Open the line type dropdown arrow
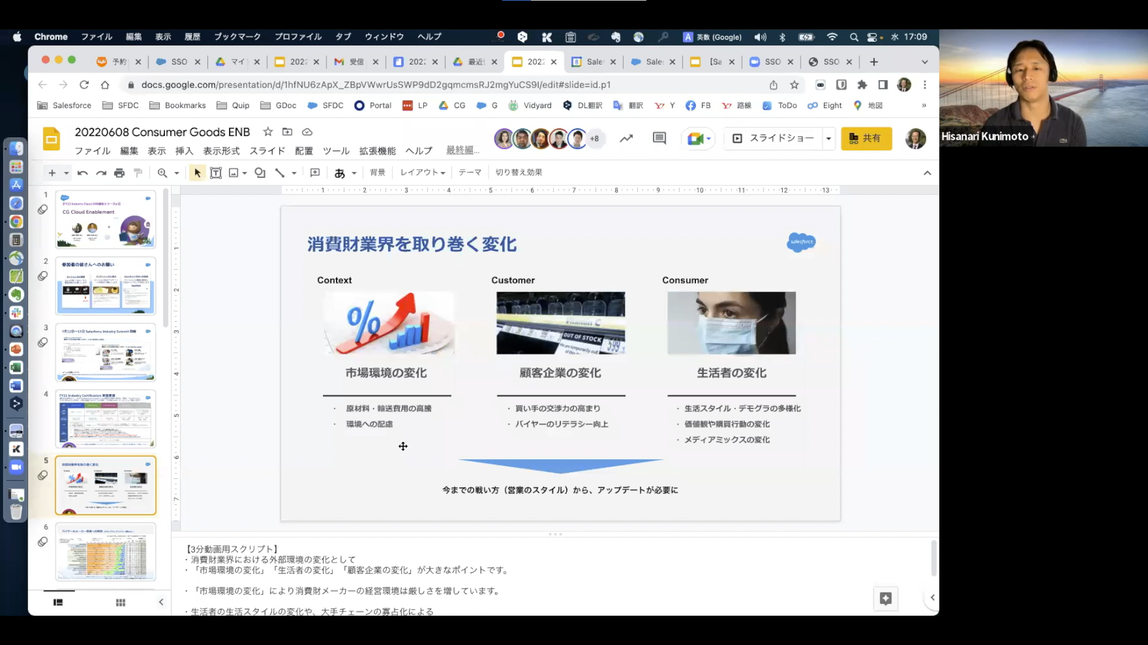1148x645 pixels. click(x=294, y=174)
